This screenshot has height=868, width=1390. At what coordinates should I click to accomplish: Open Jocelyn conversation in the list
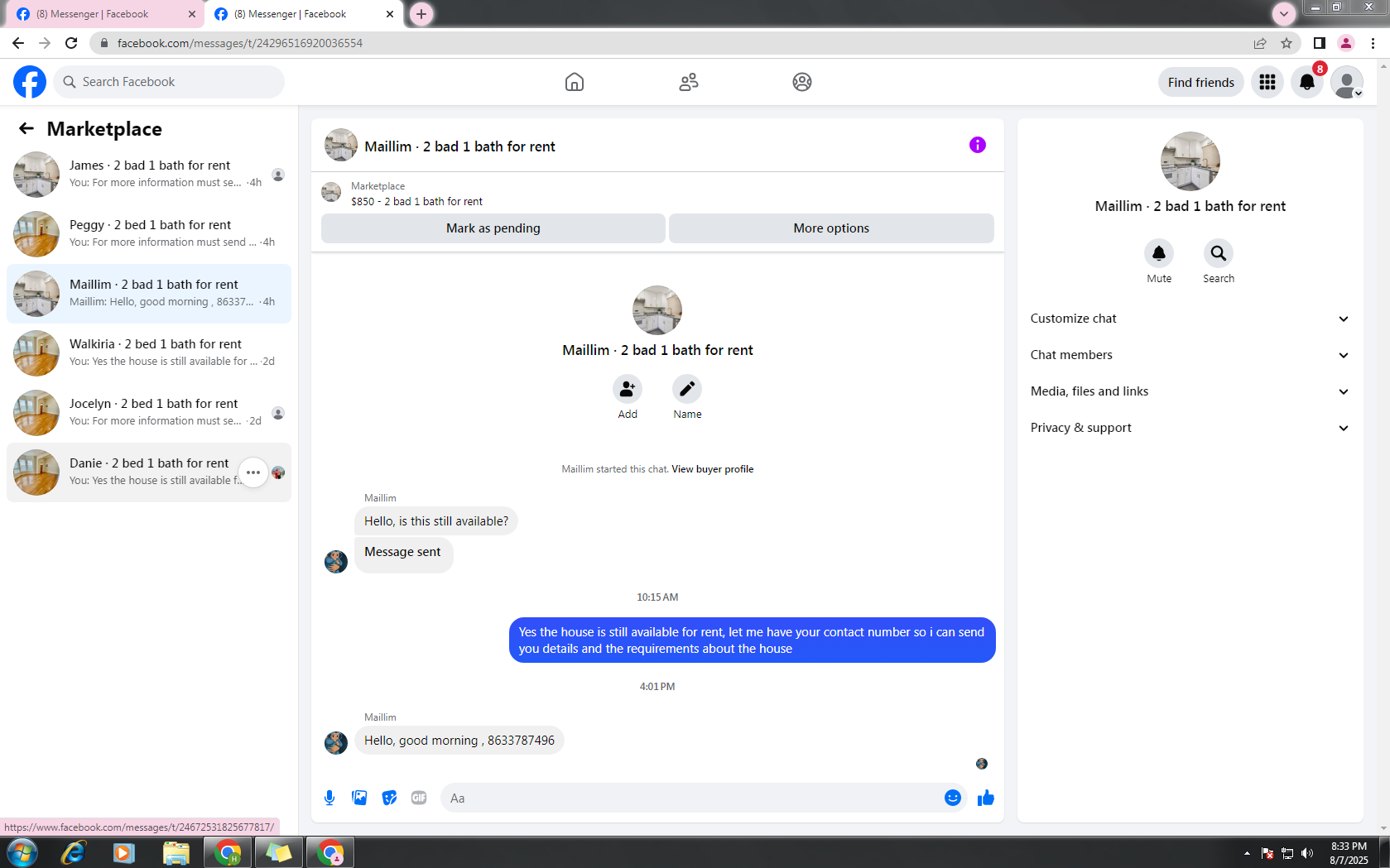149,413
